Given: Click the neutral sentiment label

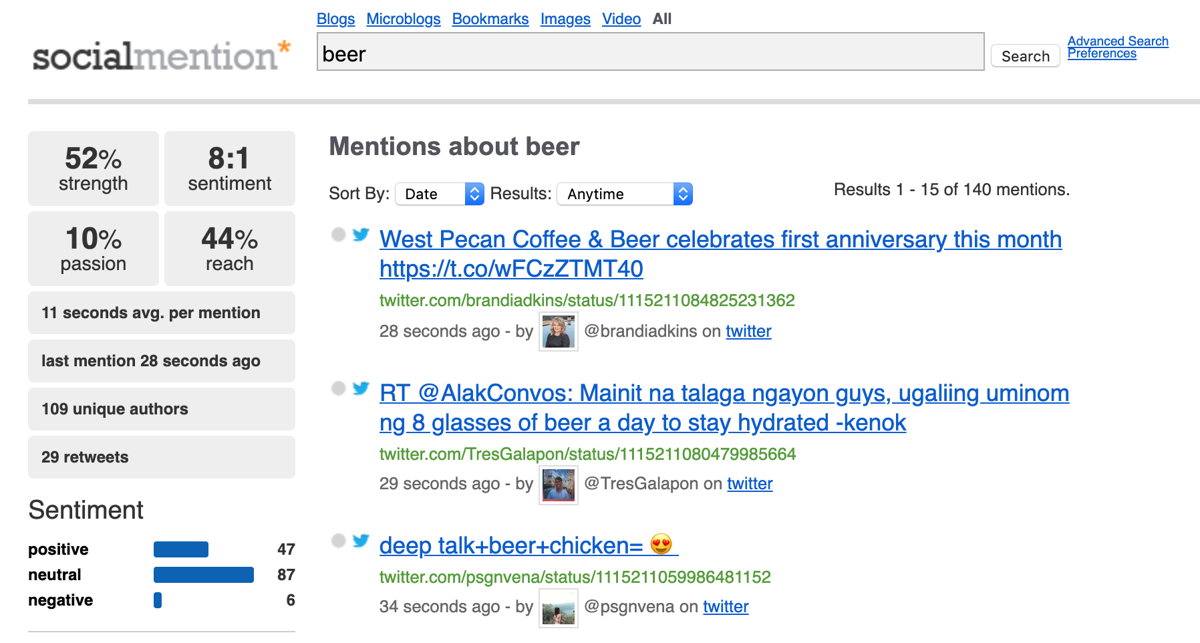Looking at the screenshot, I should click(55, 575).
